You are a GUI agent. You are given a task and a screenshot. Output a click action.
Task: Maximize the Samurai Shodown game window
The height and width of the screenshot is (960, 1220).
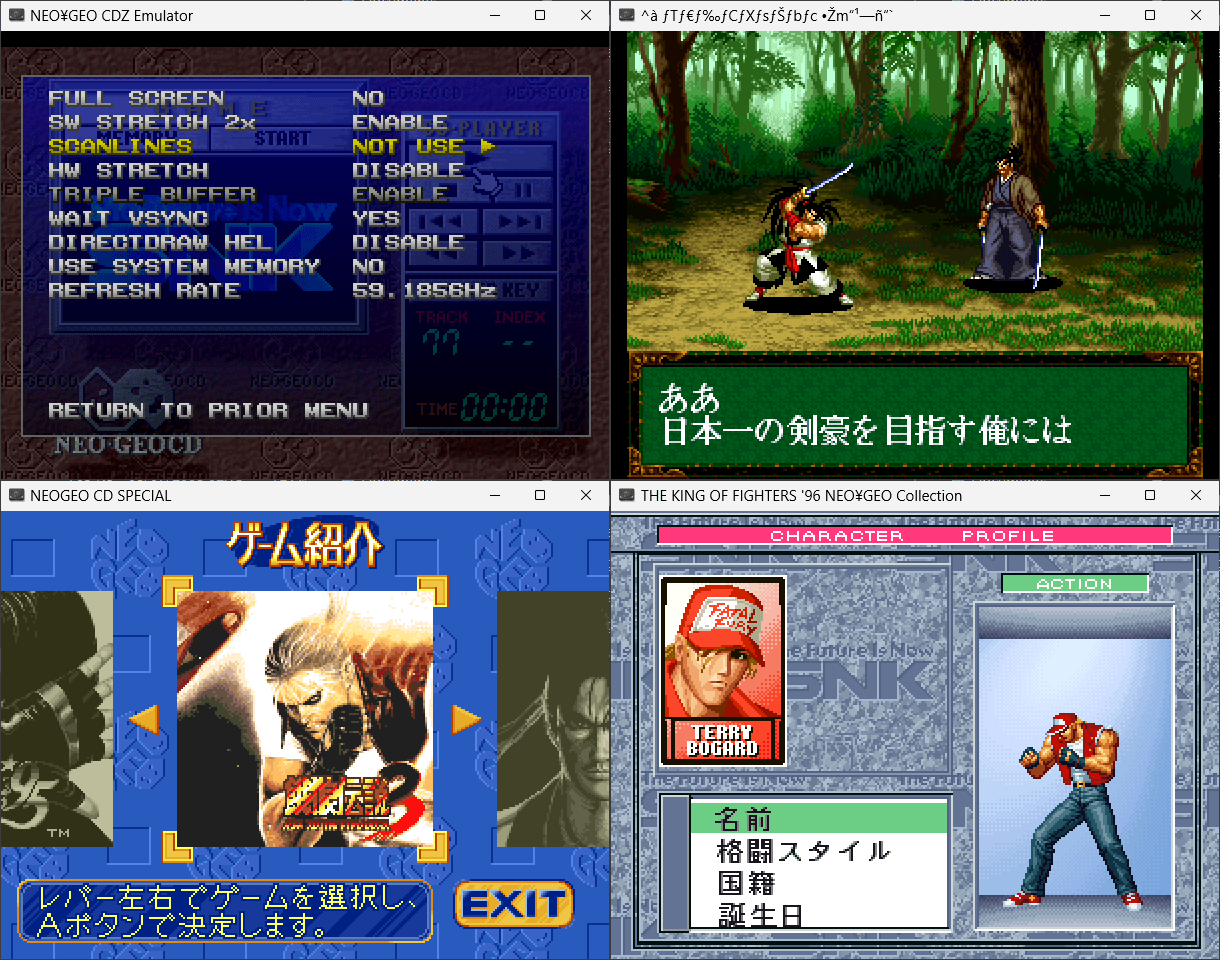(1150, 15)
